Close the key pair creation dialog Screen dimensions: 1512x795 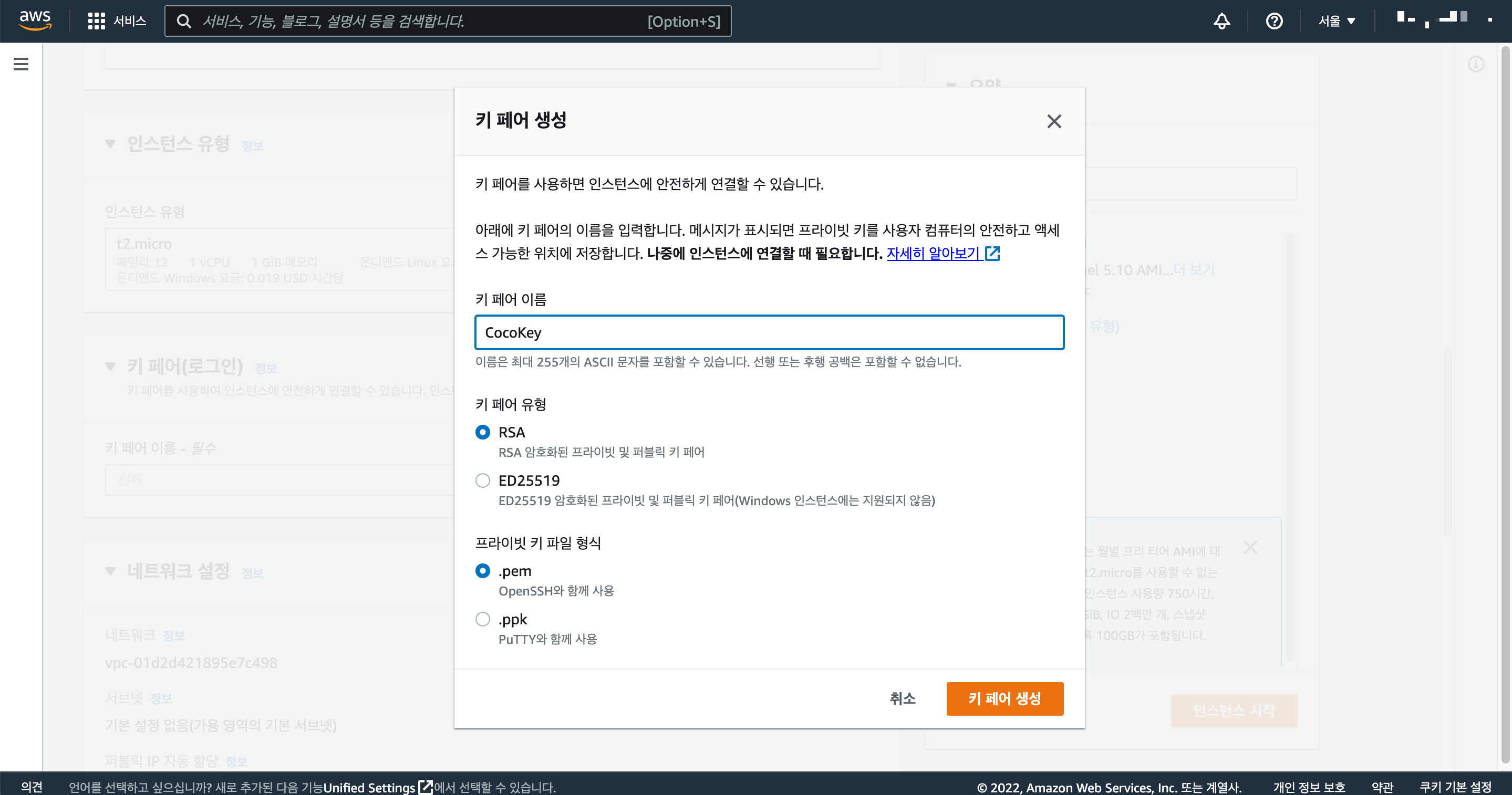coord(1054,121)
